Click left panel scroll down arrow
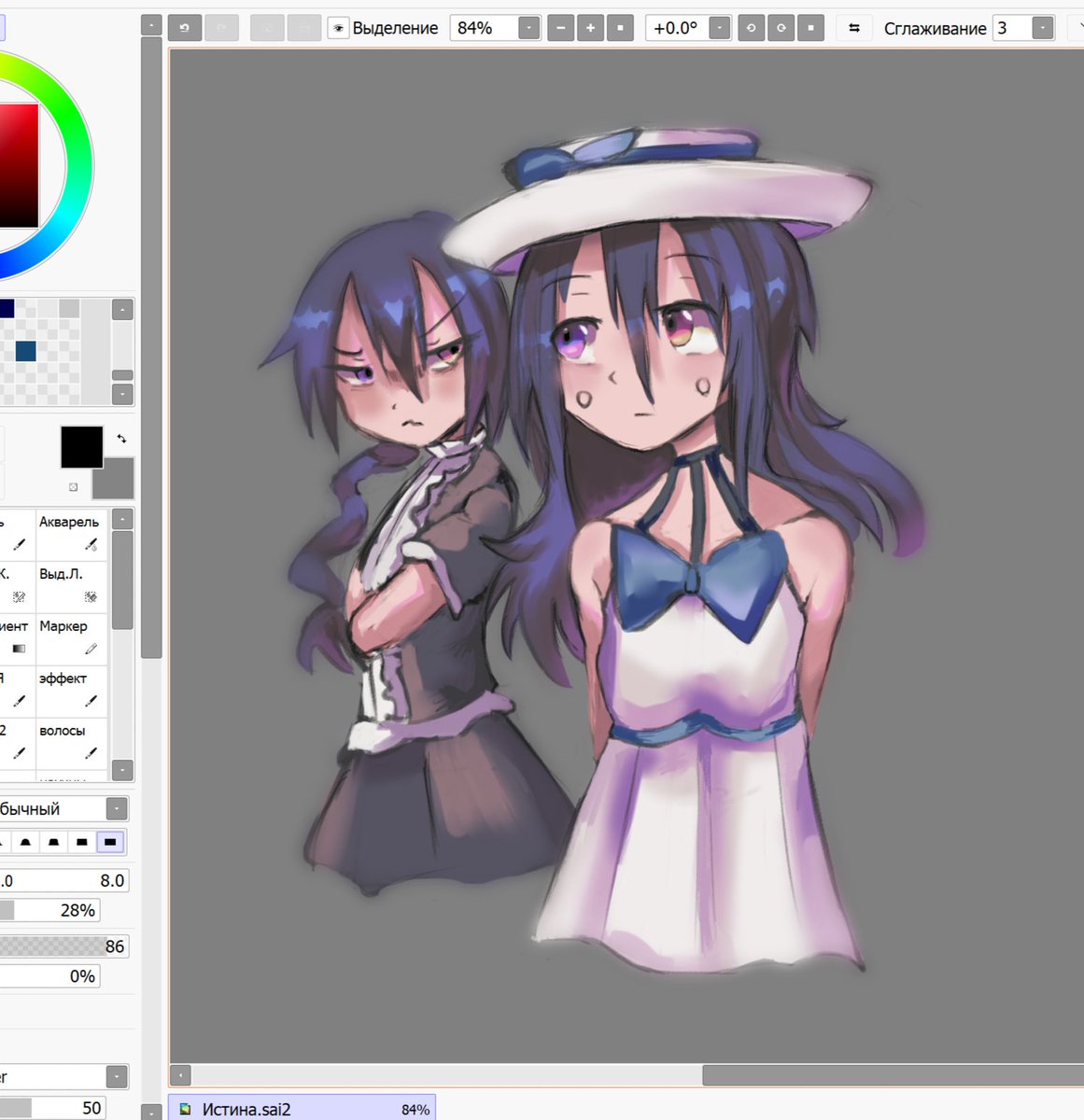This screenshot has width=1084, height=1120. coord(151,1111)
